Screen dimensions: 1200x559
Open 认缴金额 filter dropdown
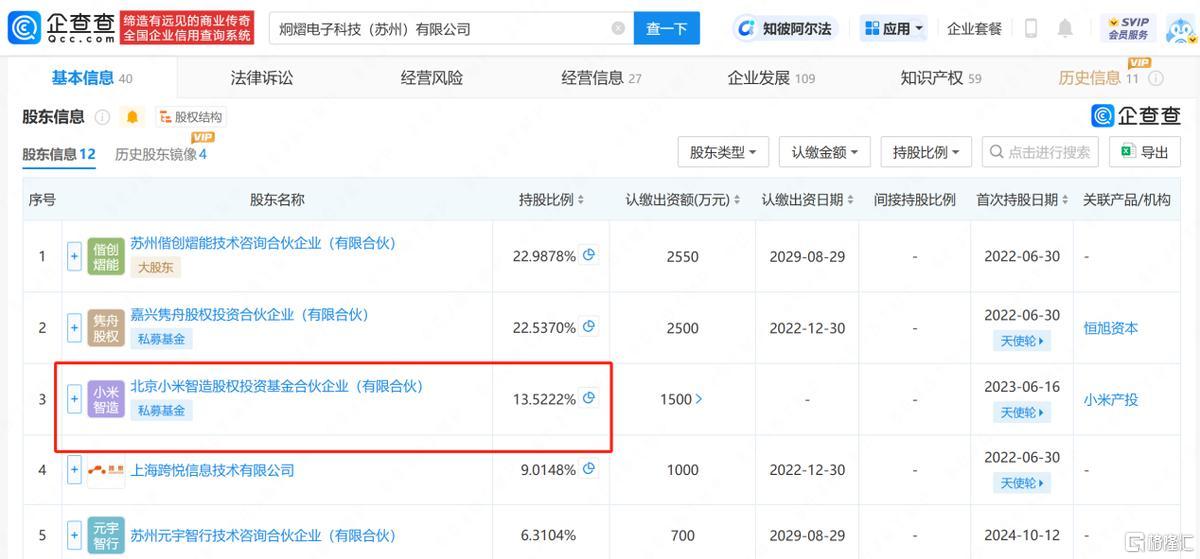tap(825, 152)
